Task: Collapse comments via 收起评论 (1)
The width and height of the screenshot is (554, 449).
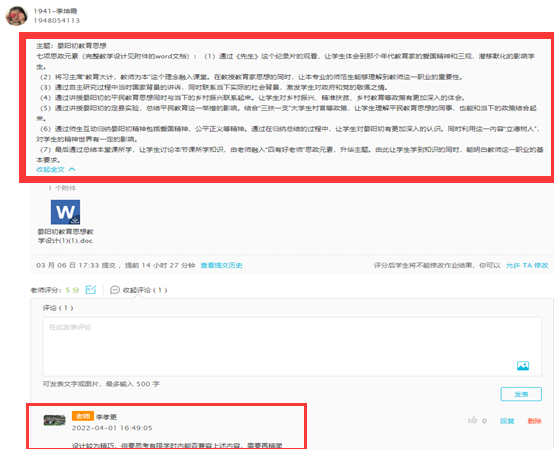Action: pos(145,290)
